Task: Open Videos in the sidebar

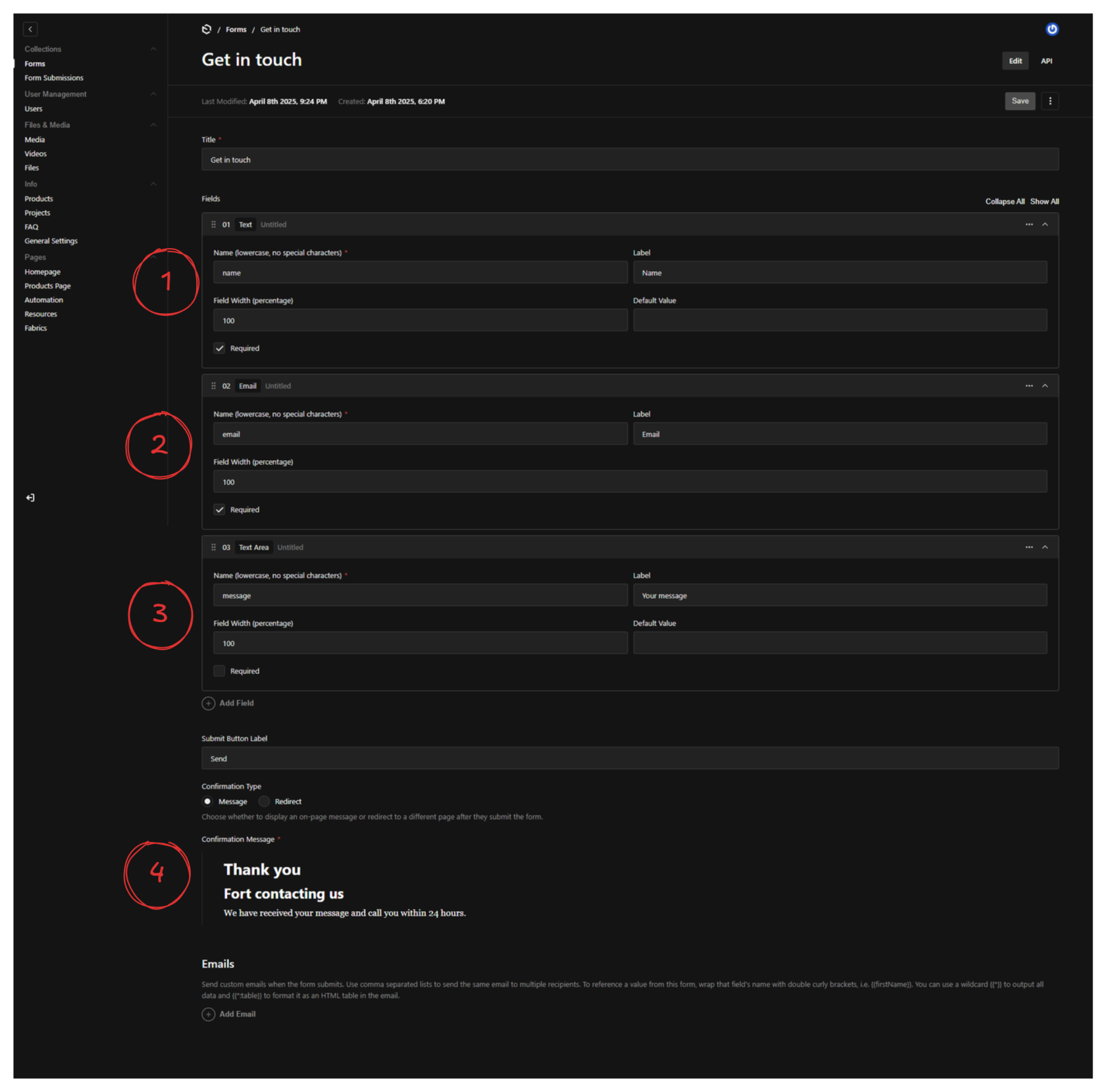Action: 36,153
